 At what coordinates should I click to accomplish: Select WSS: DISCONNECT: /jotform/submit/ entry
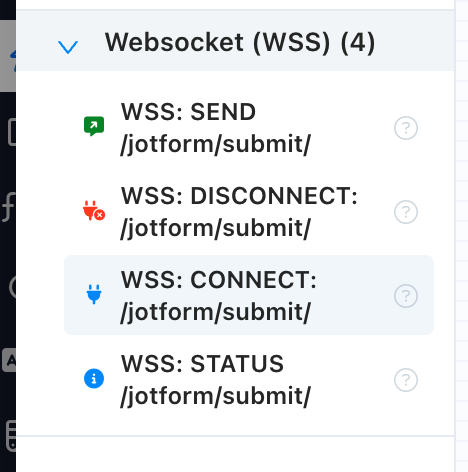(x=249, y=212)
